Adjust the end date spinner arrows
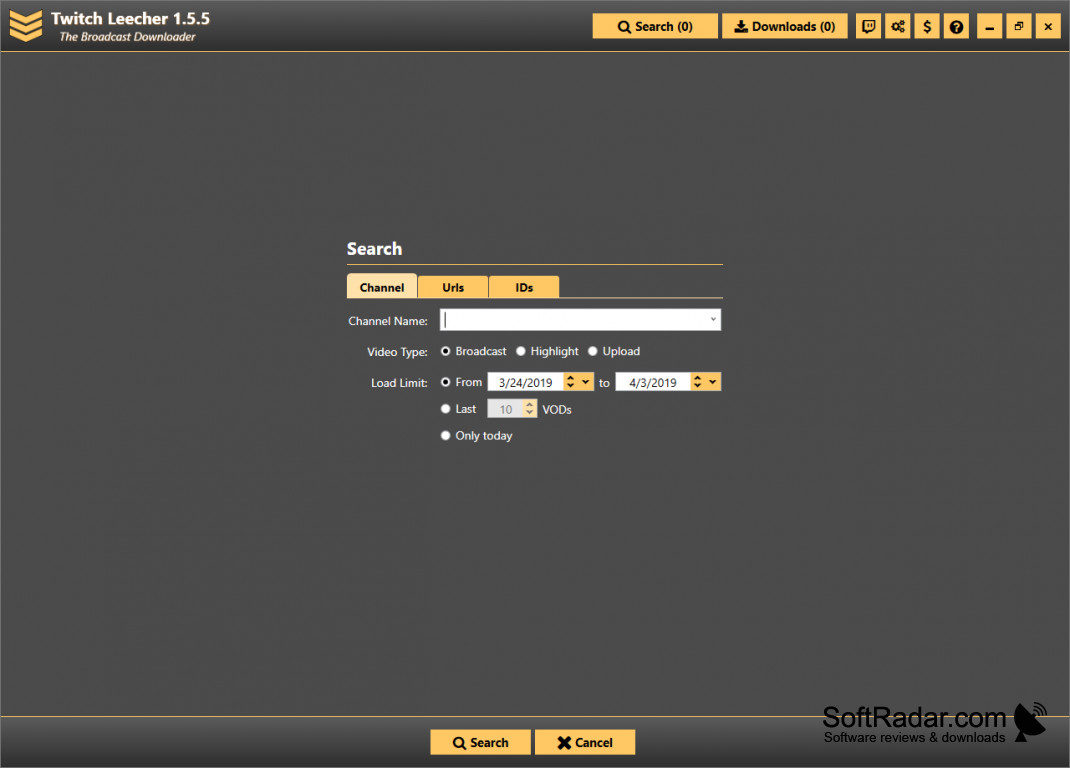The width and height of the screenshot is (1070, 768). (697, 382)
